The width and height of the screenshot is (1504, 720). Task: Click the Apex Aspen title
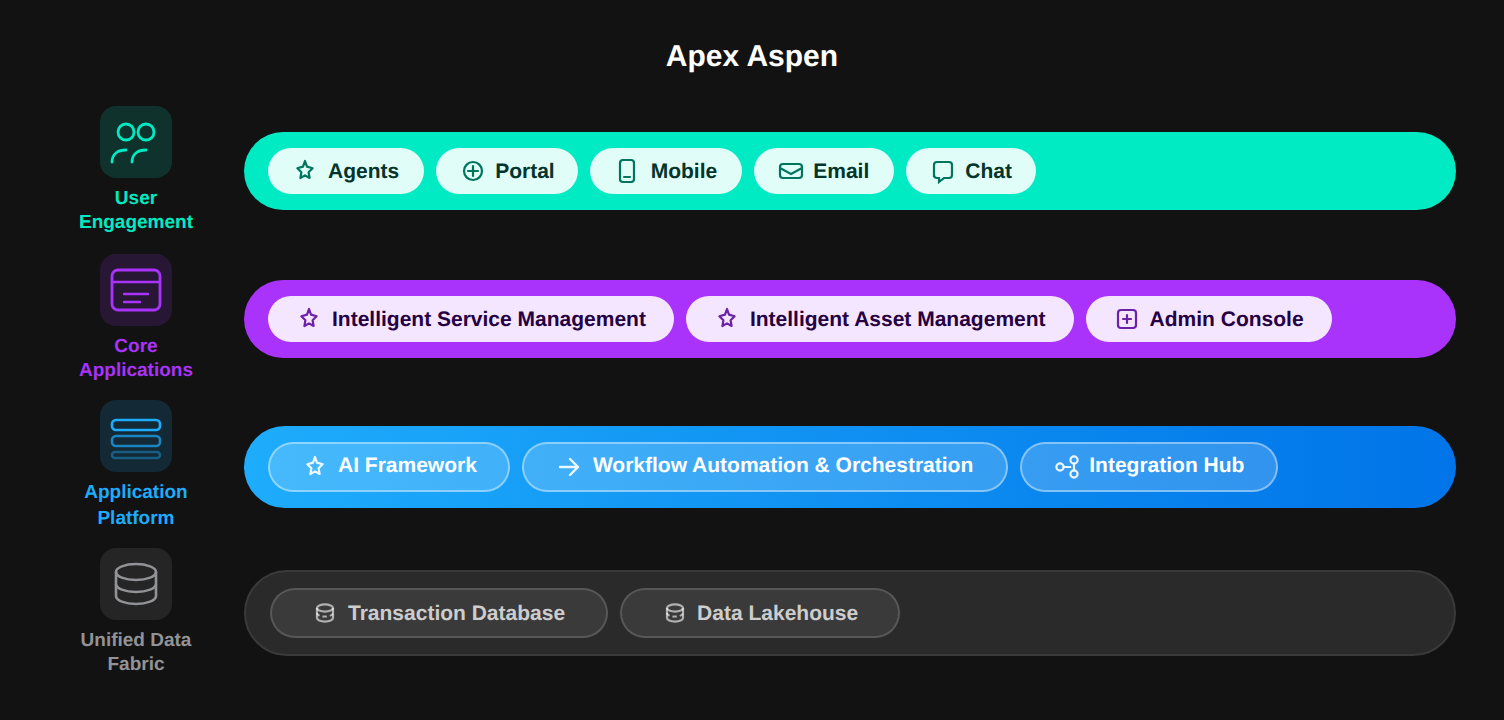[x=751, y=56]
